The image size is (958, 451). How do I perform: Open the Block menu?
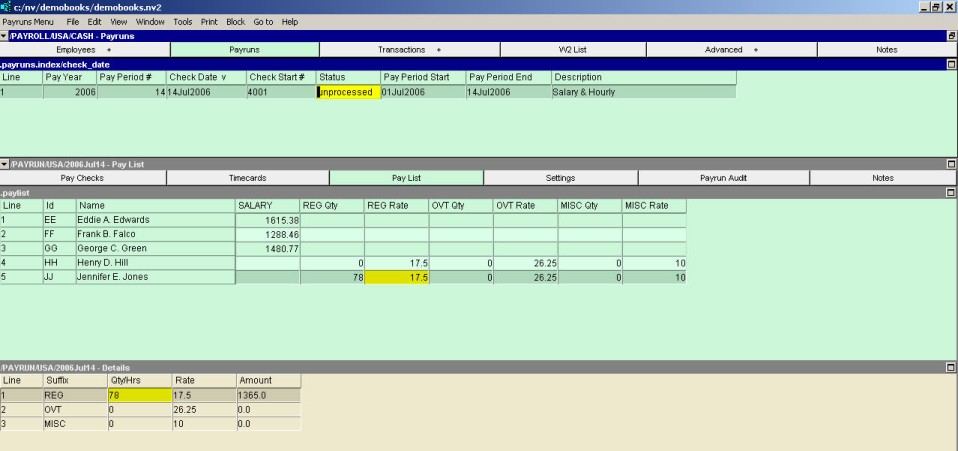[235, 21]
